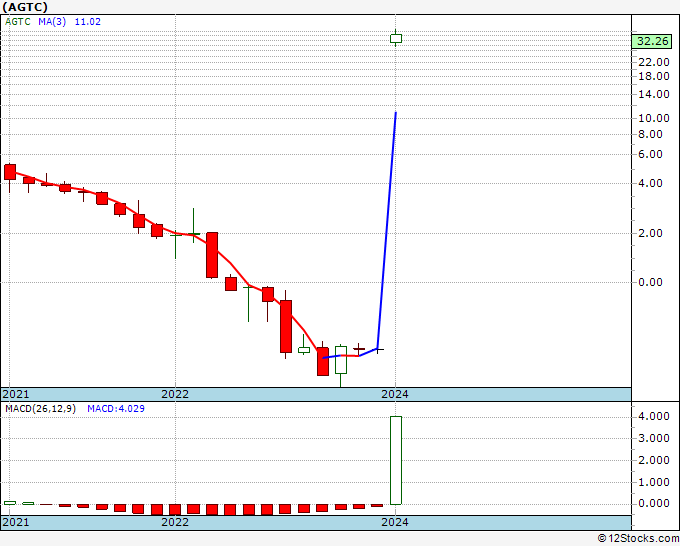680x546 pixels.
Task: Open the 12Stocks.com copyright link
Action: [638, 539]
